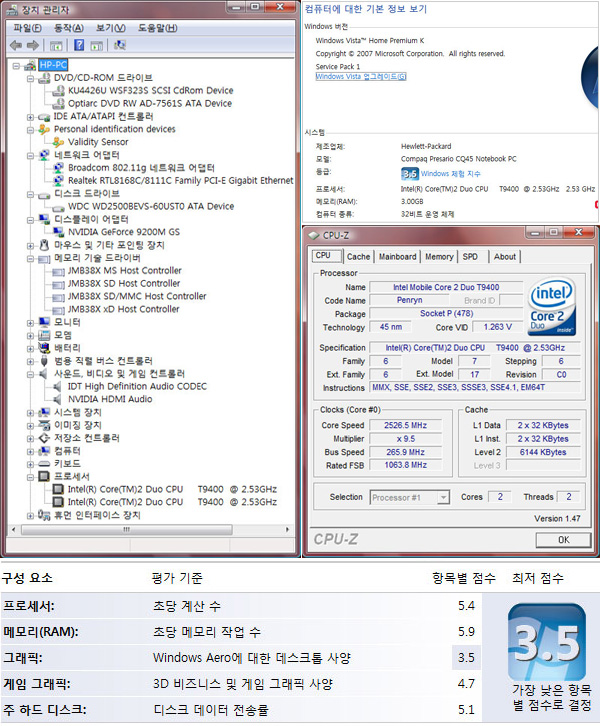This screenshot has height=726, width=600.
Task: Click the second T9400 processor chip icon
Action: click(58, 502)
